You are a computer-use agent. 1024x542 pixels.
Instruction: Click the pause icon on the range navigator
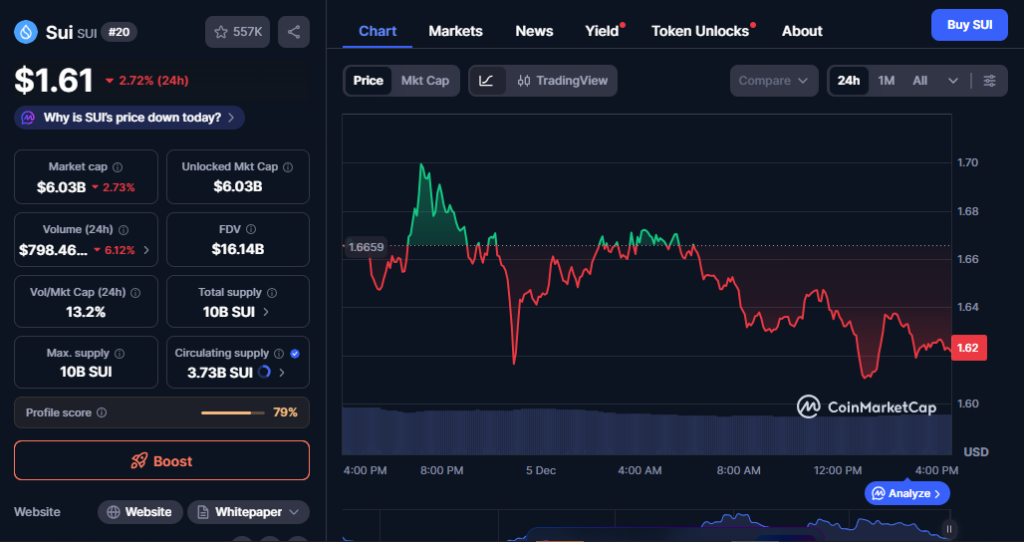(x=949, y=529)
